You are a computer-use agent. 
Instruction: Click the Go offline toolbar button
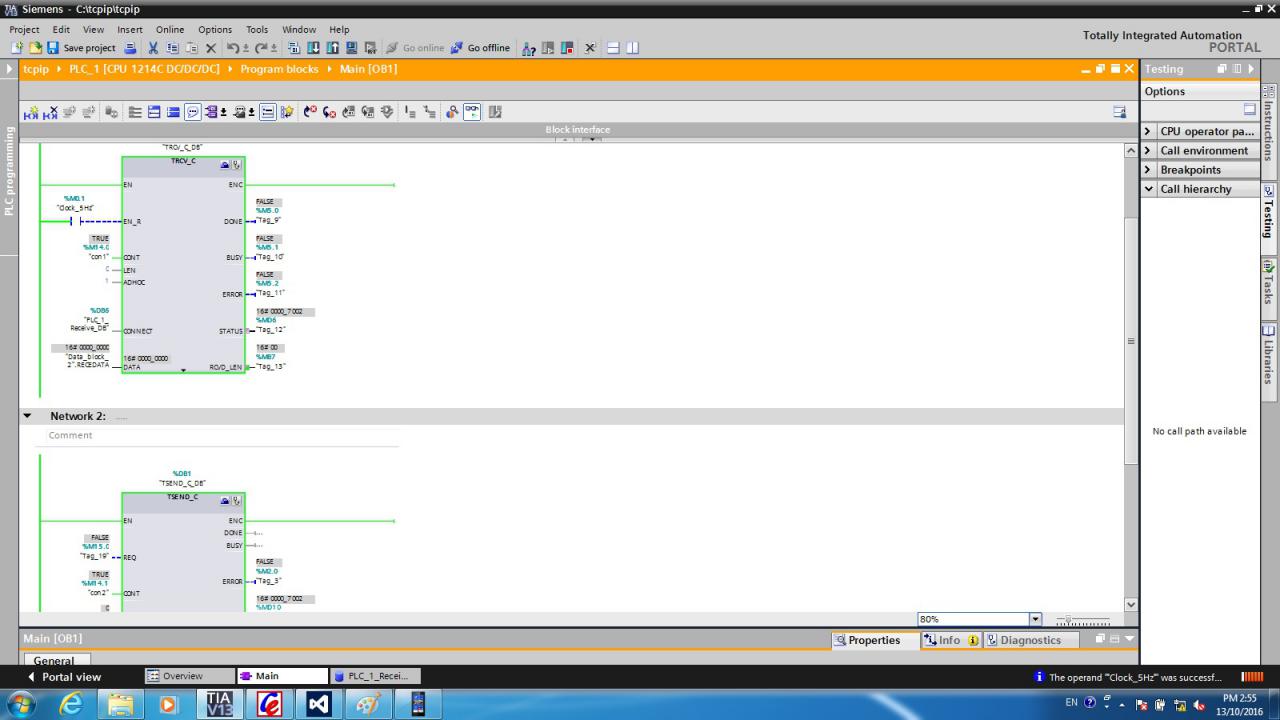click(x=480, y=48)
